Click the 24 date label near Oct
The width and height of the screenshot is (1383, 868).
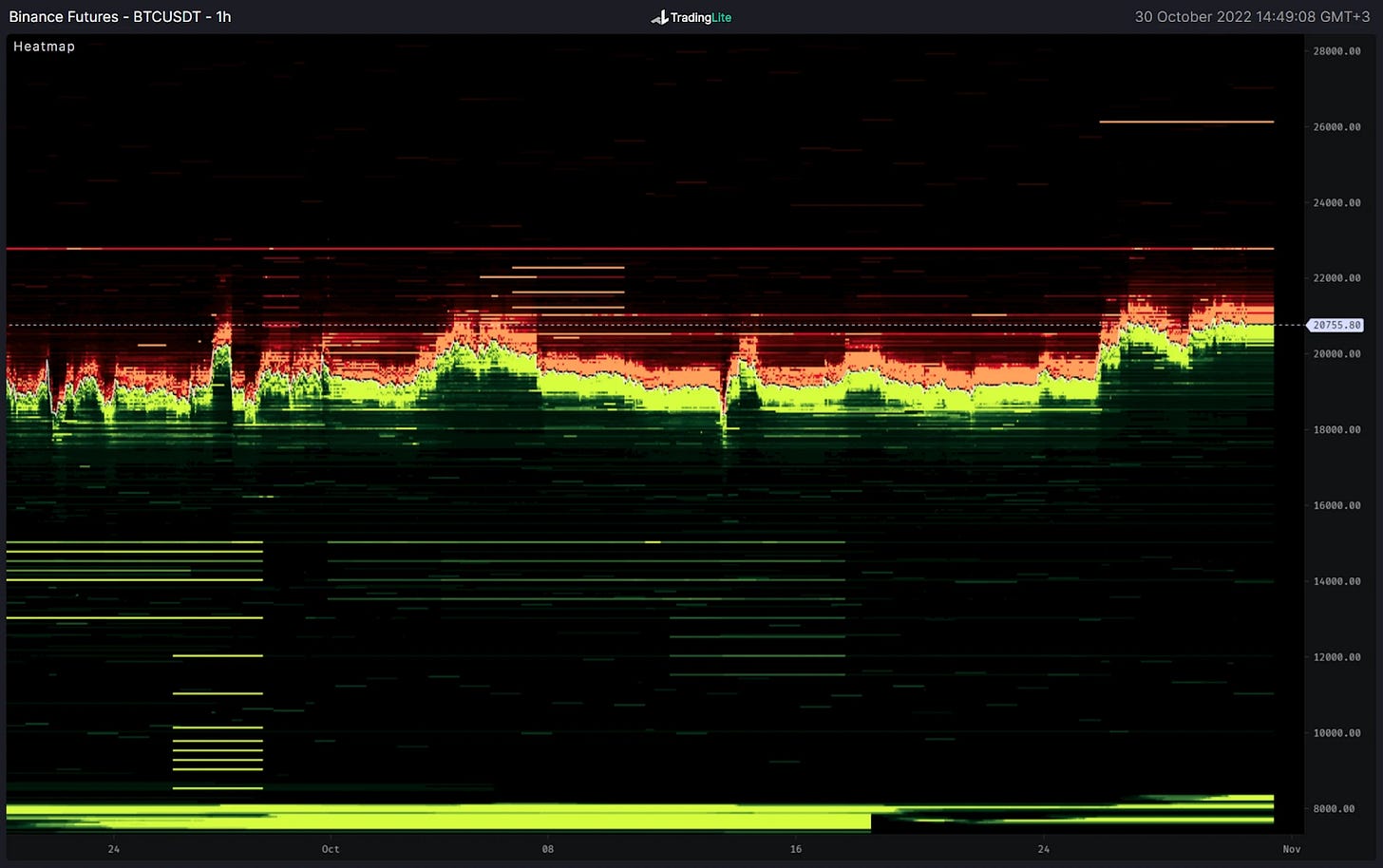[x=114, y=849]
